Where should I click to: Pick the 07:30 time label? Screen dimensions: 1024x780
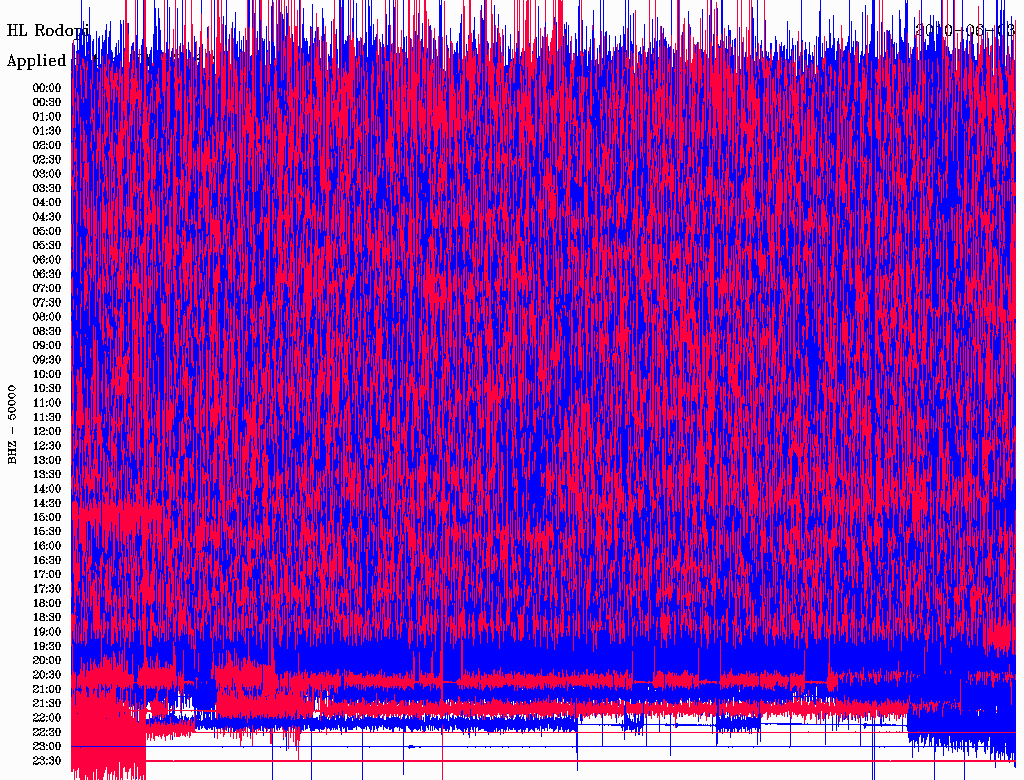pyautogui.click(x=47, y=303)
